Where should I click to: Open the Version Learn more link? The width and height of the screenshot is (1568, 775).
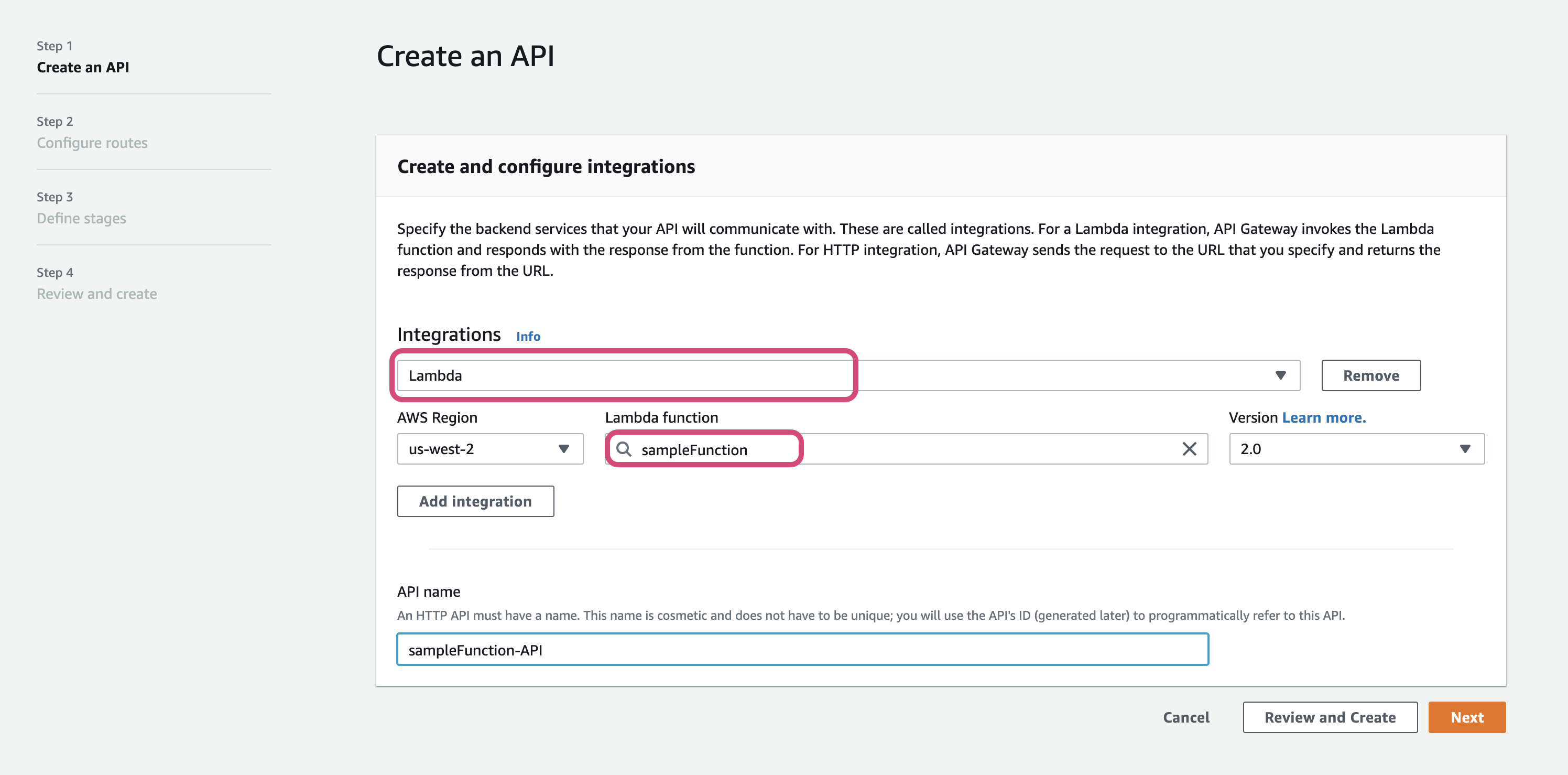click(1323, 417)
